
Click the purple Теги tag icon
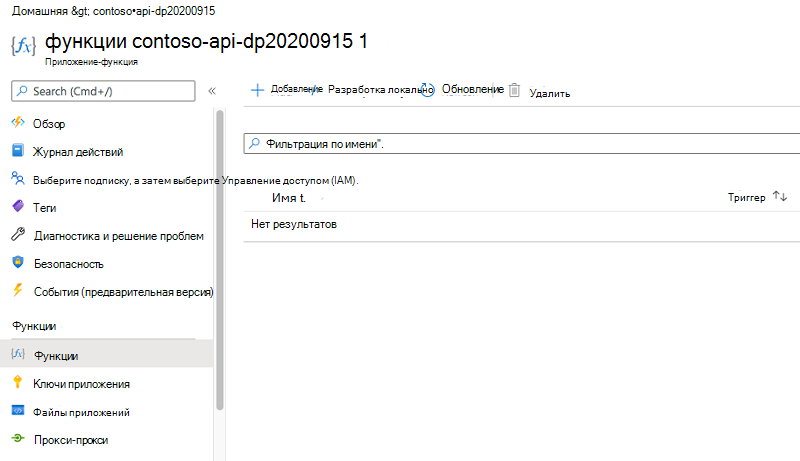tap(18, 206)
